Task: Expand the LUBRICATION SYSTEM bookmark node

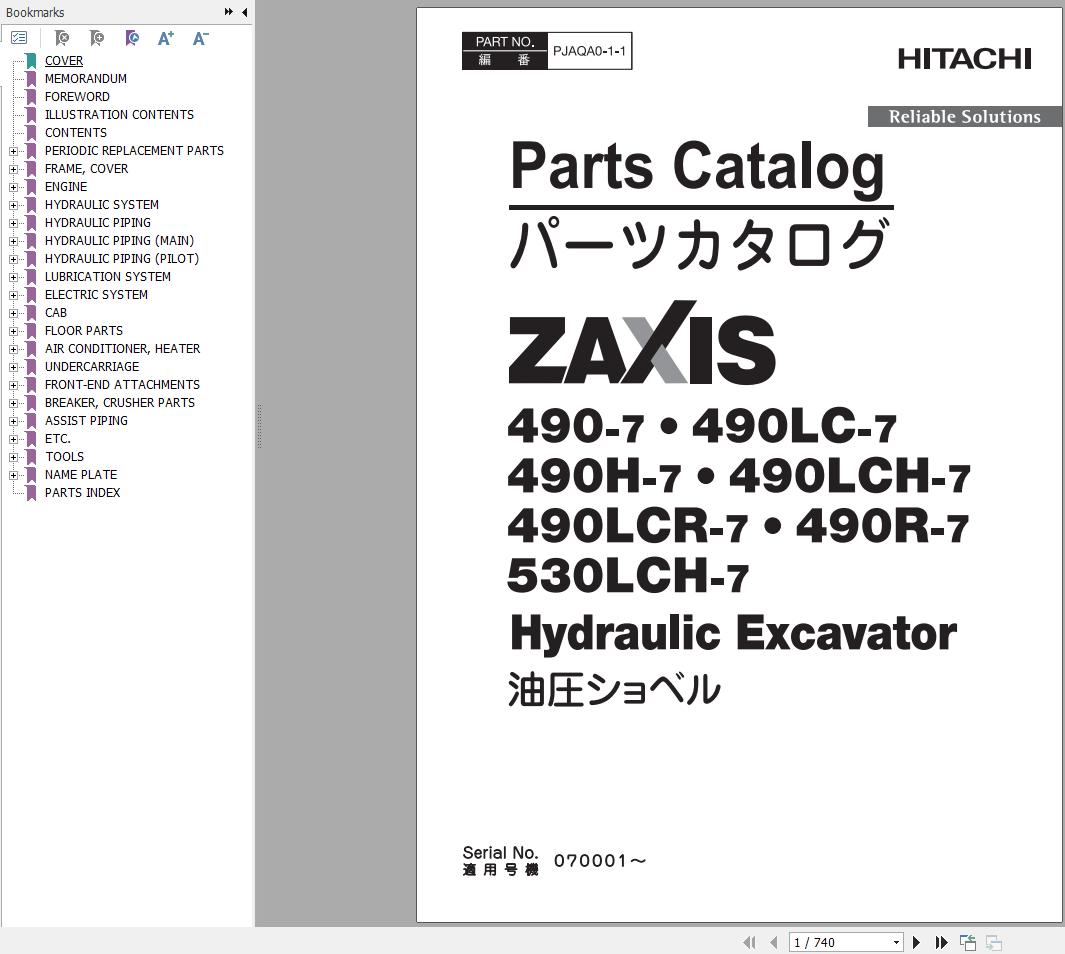Action: (x=13, y=277)
